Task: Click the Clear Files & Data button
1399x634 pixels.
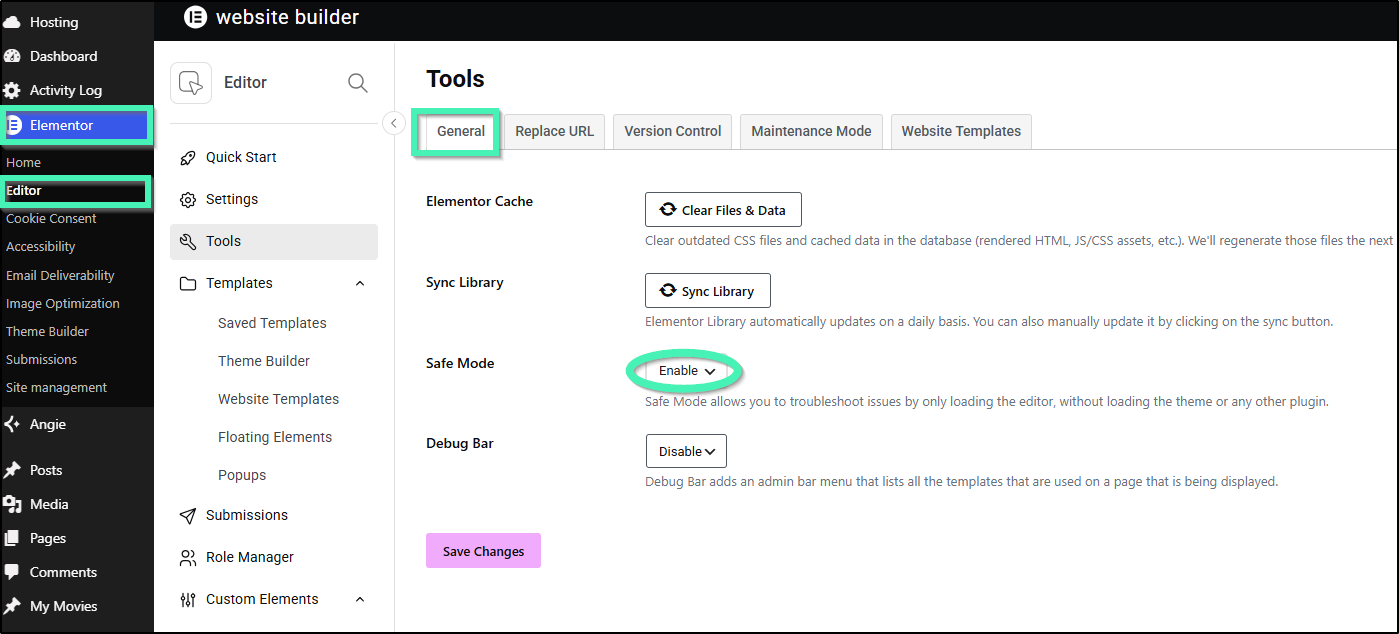Action: click(x=723, y=210)
